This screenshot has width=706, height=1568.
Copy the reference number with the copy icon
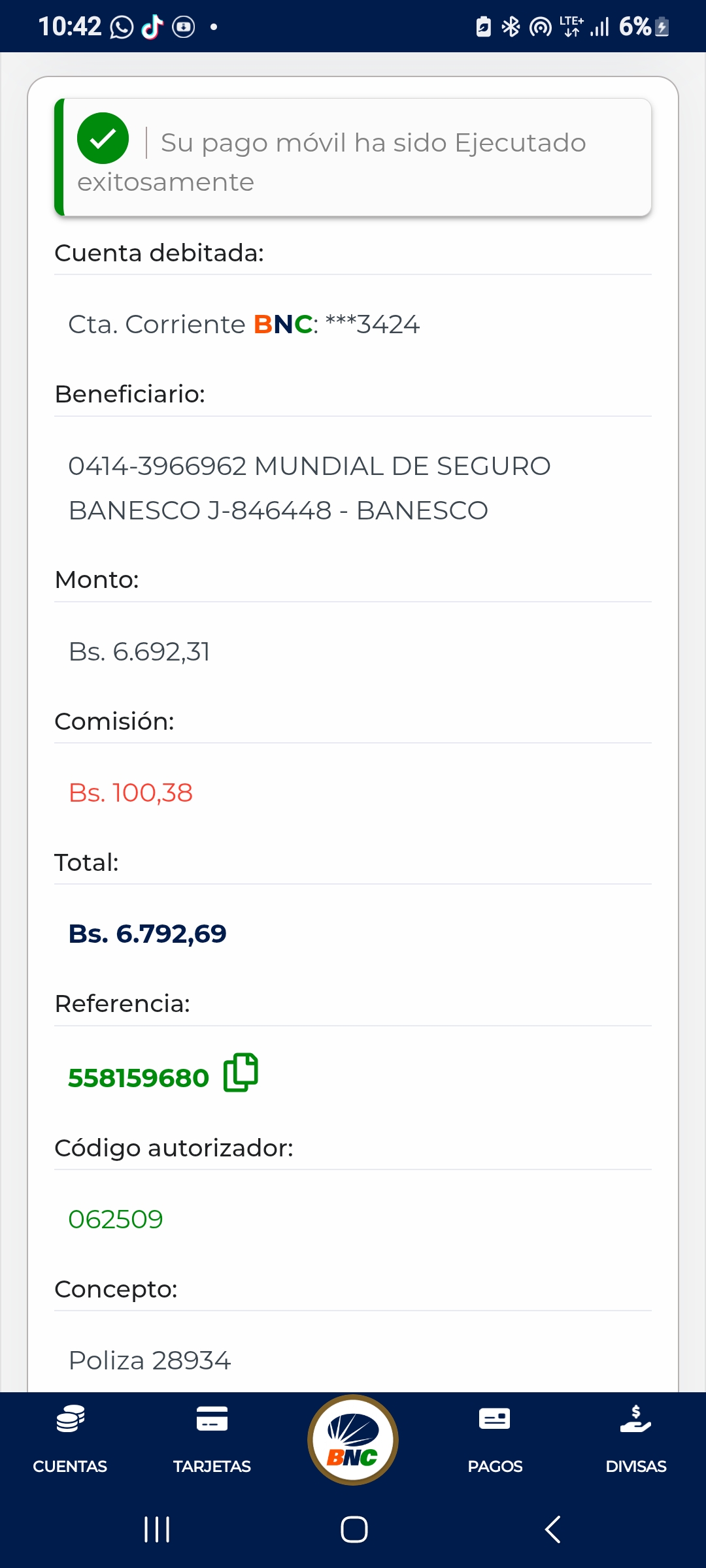coord(241,1073)
